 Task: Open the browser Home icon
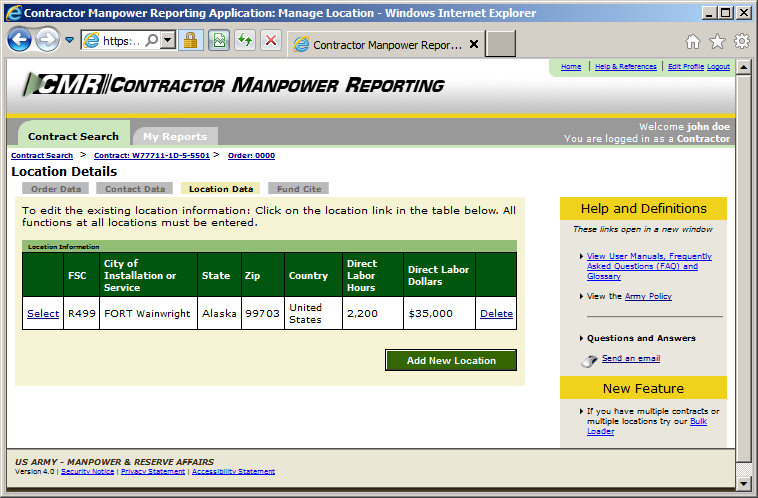pos(692,42)
